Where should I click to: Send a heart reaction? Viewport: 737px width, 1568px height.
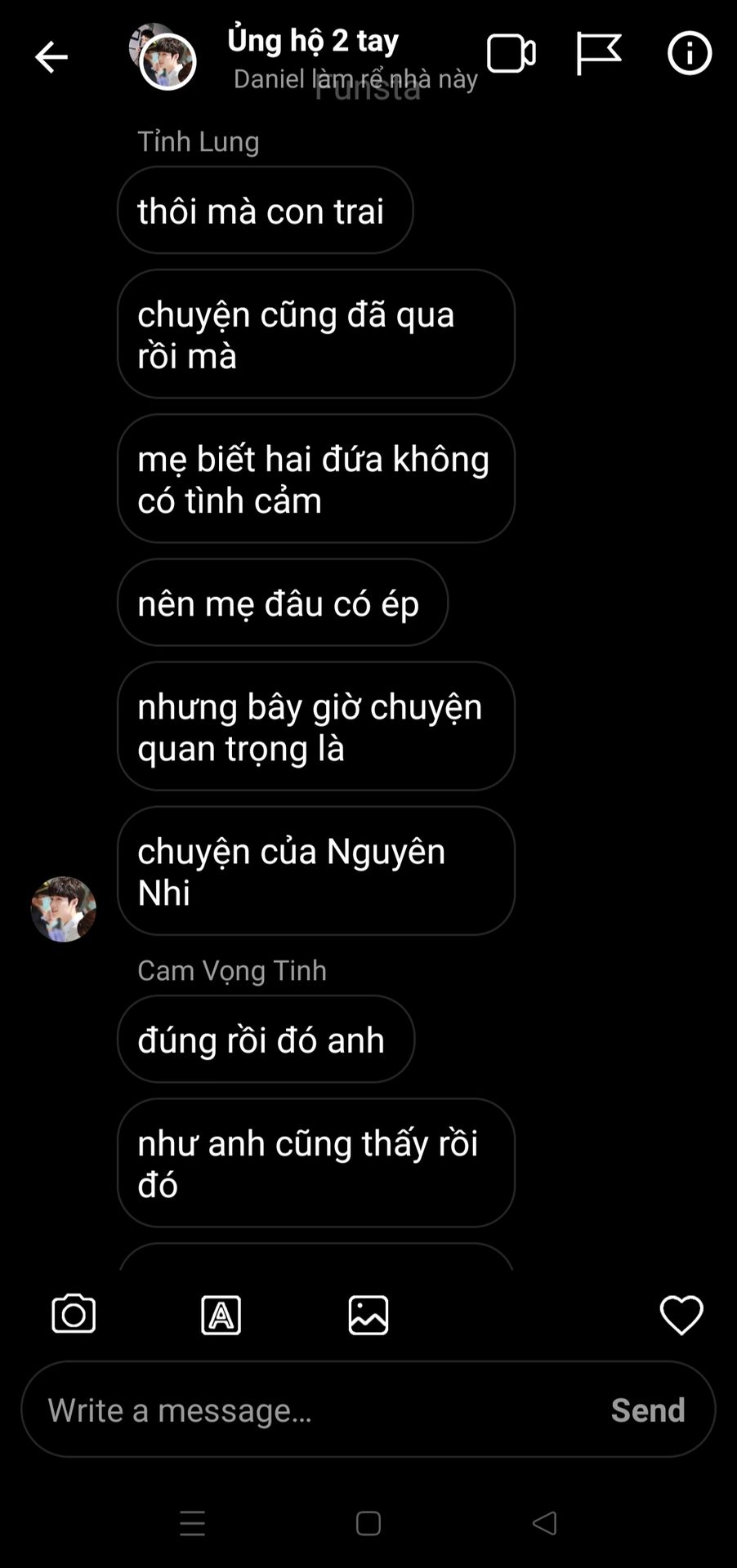[x=681, y=1315]
